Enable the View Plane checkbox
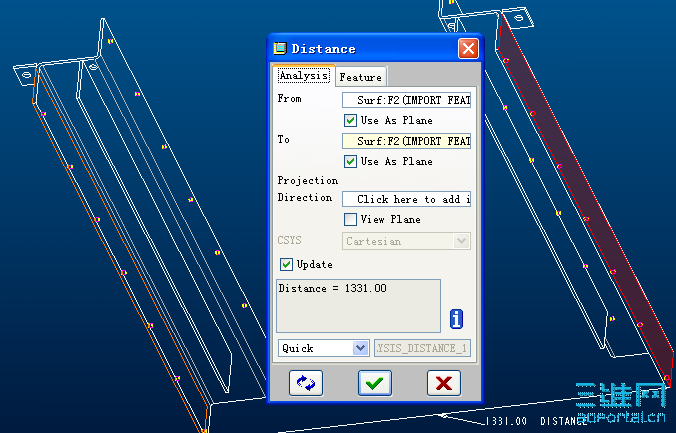The height and width of the screenshot is (433, 676). (350, 219)
